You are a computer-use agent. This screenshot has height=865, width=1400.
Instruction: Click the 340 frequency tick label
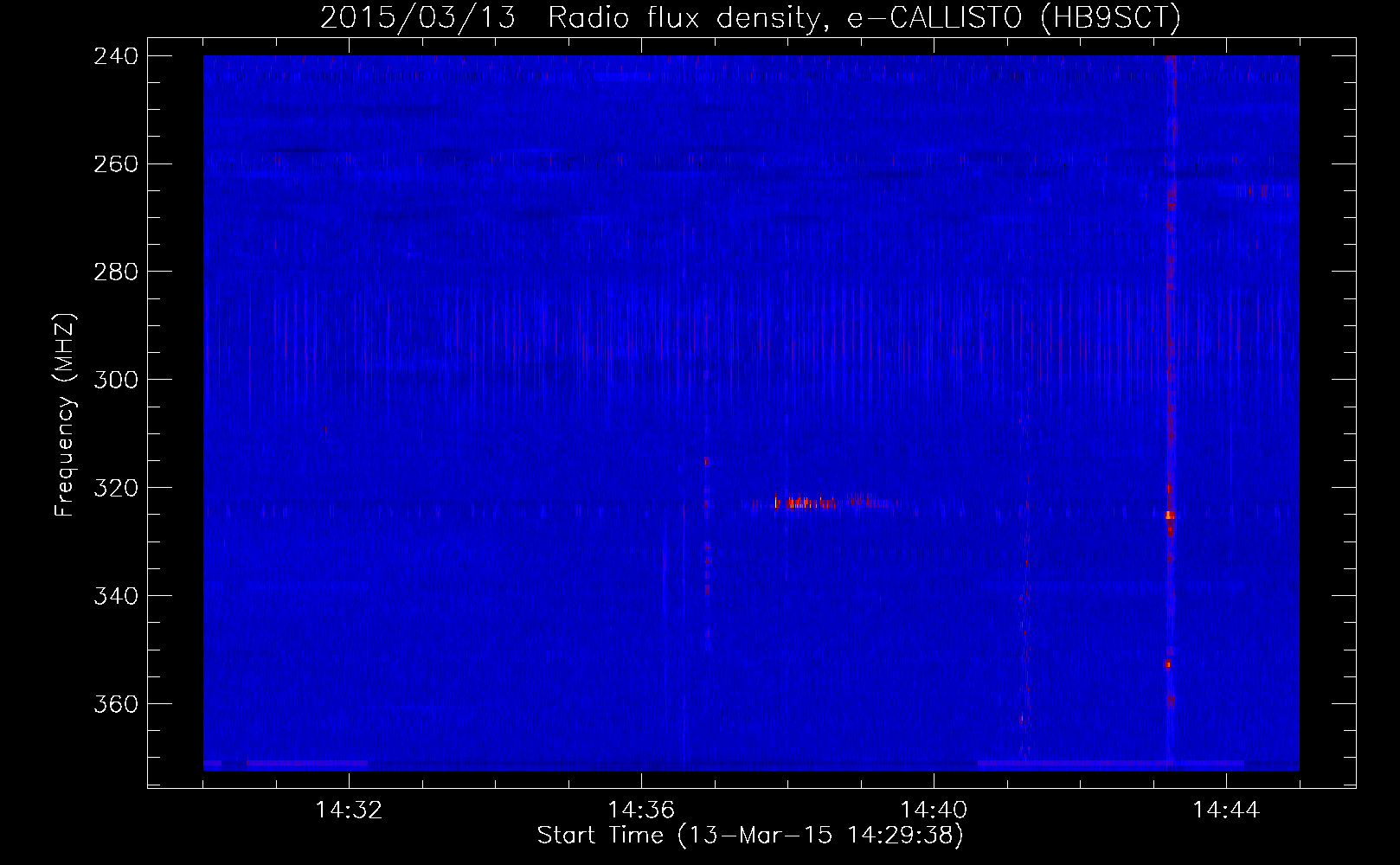click(x=115, y=597)
